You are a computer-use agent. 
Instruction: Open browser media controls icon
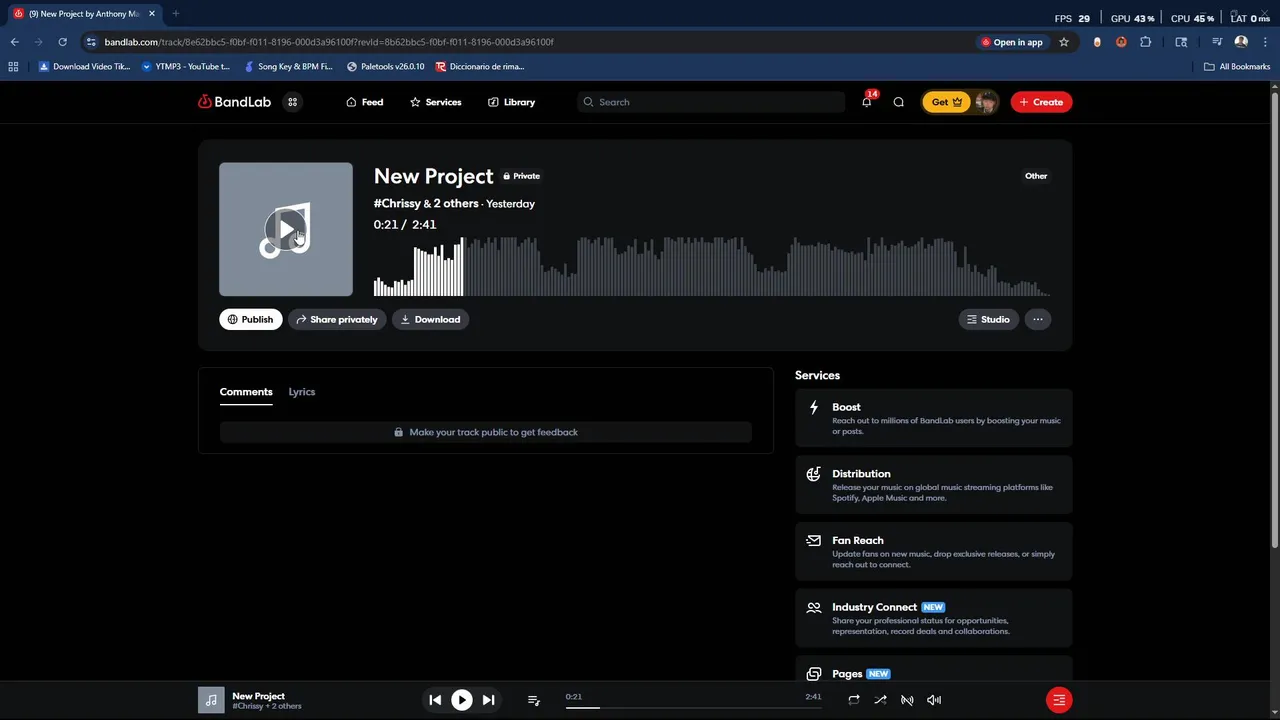(1217, 42)
